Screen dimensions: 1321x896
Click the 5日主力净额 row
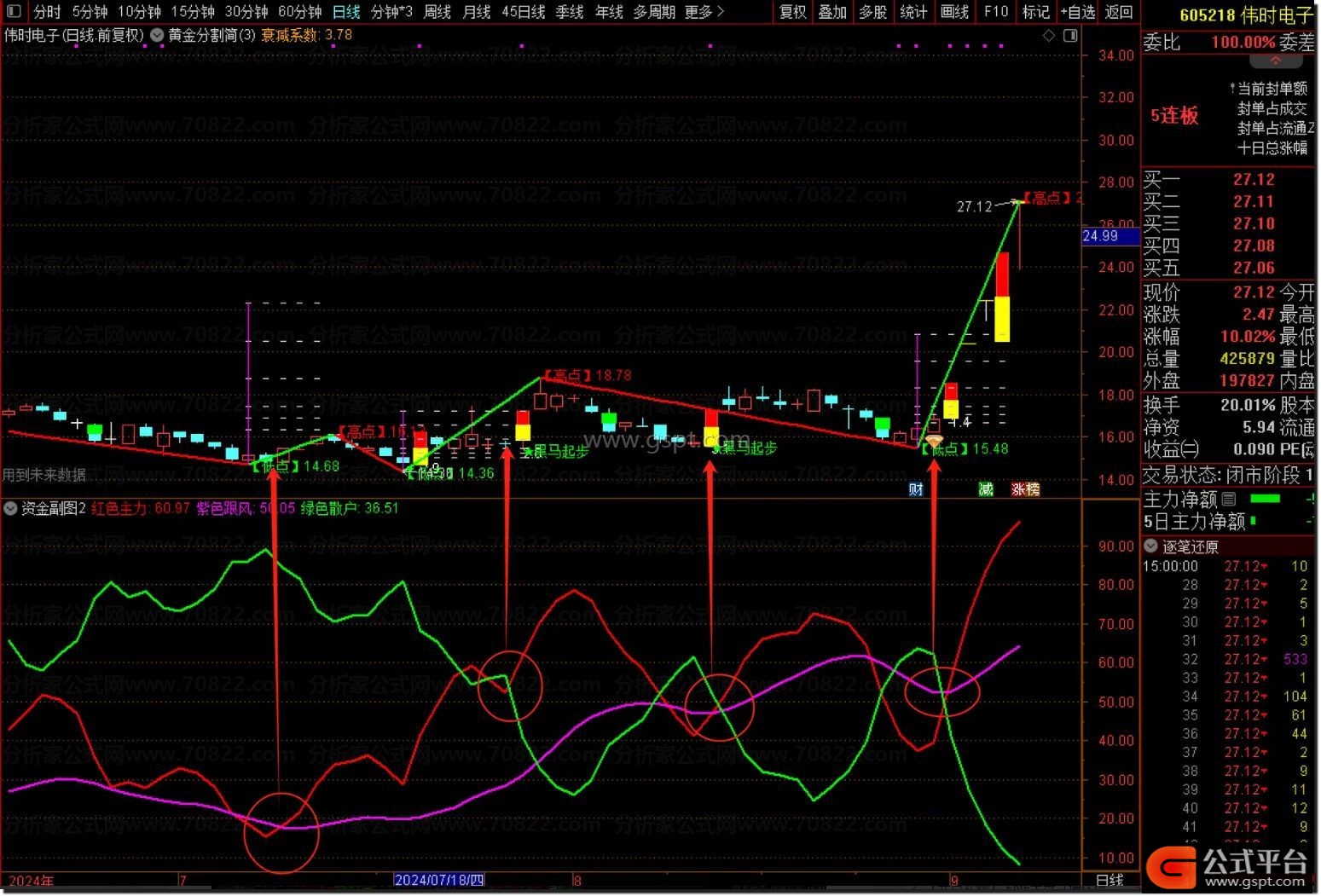tap(1228, 521)
